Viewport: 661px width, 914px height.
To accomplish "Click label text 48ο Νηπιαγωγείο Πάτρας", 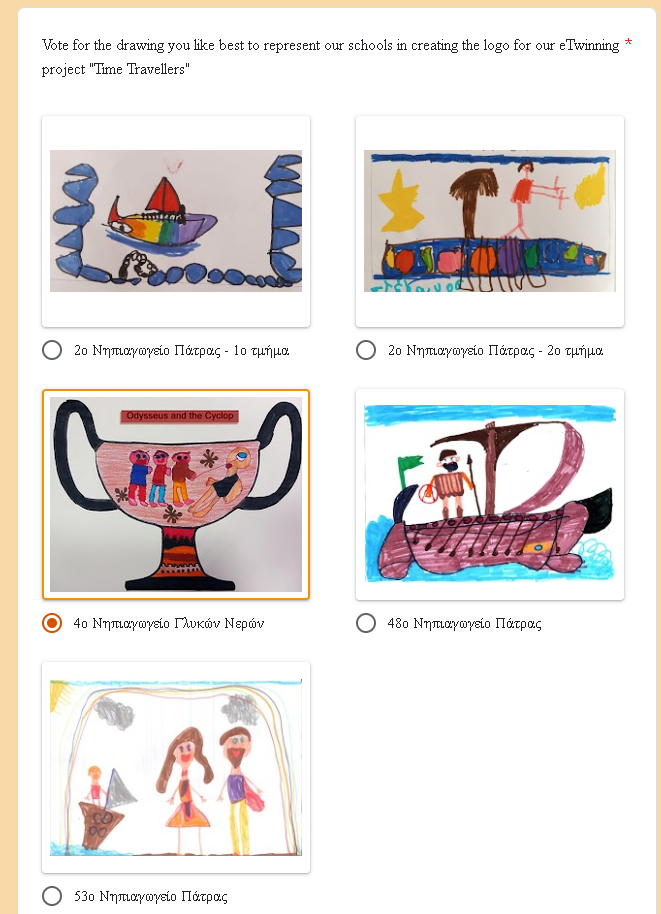I will coord(465,623).
